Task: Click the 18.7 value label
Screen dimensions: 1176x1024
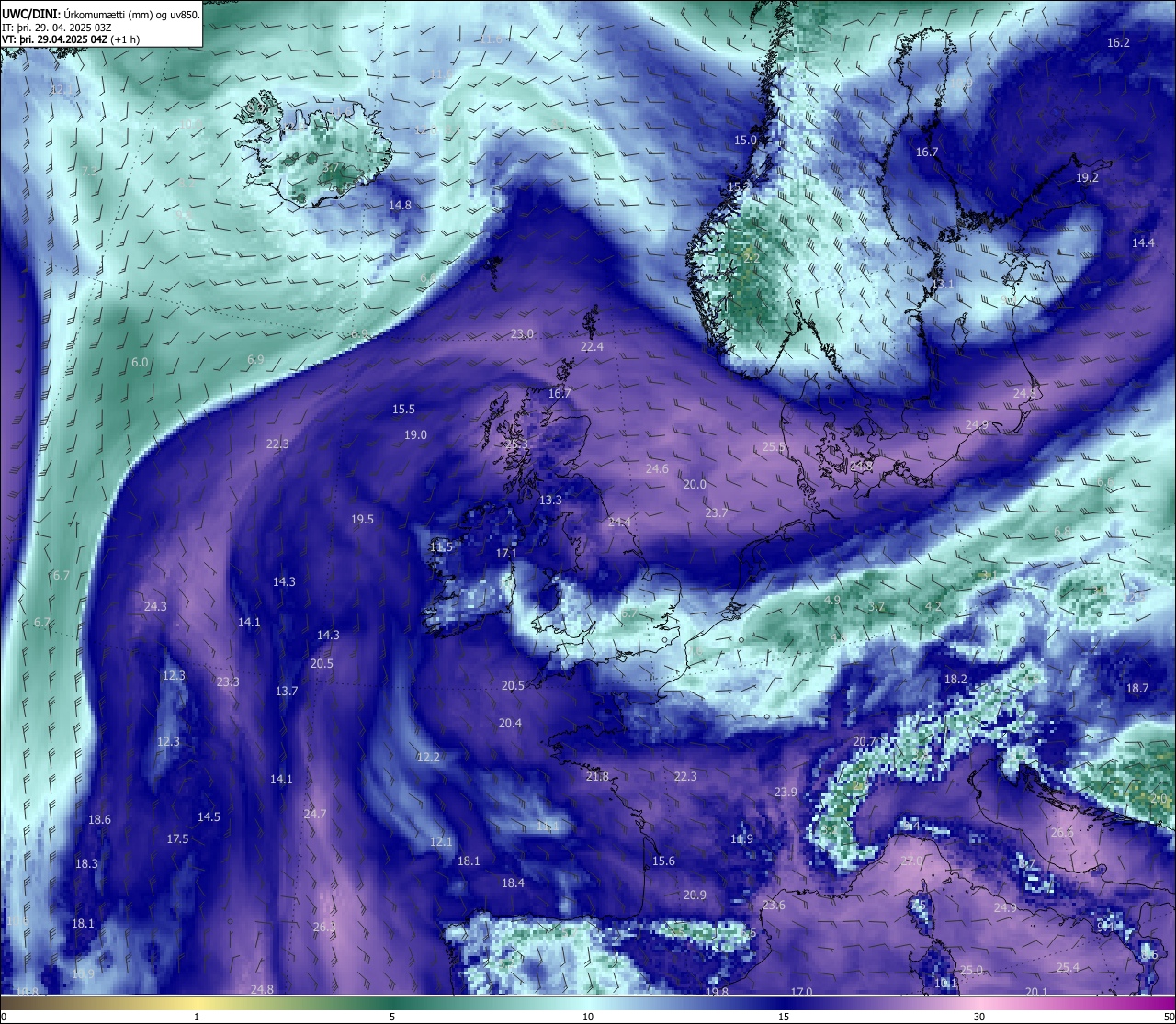Action: 1137,688
